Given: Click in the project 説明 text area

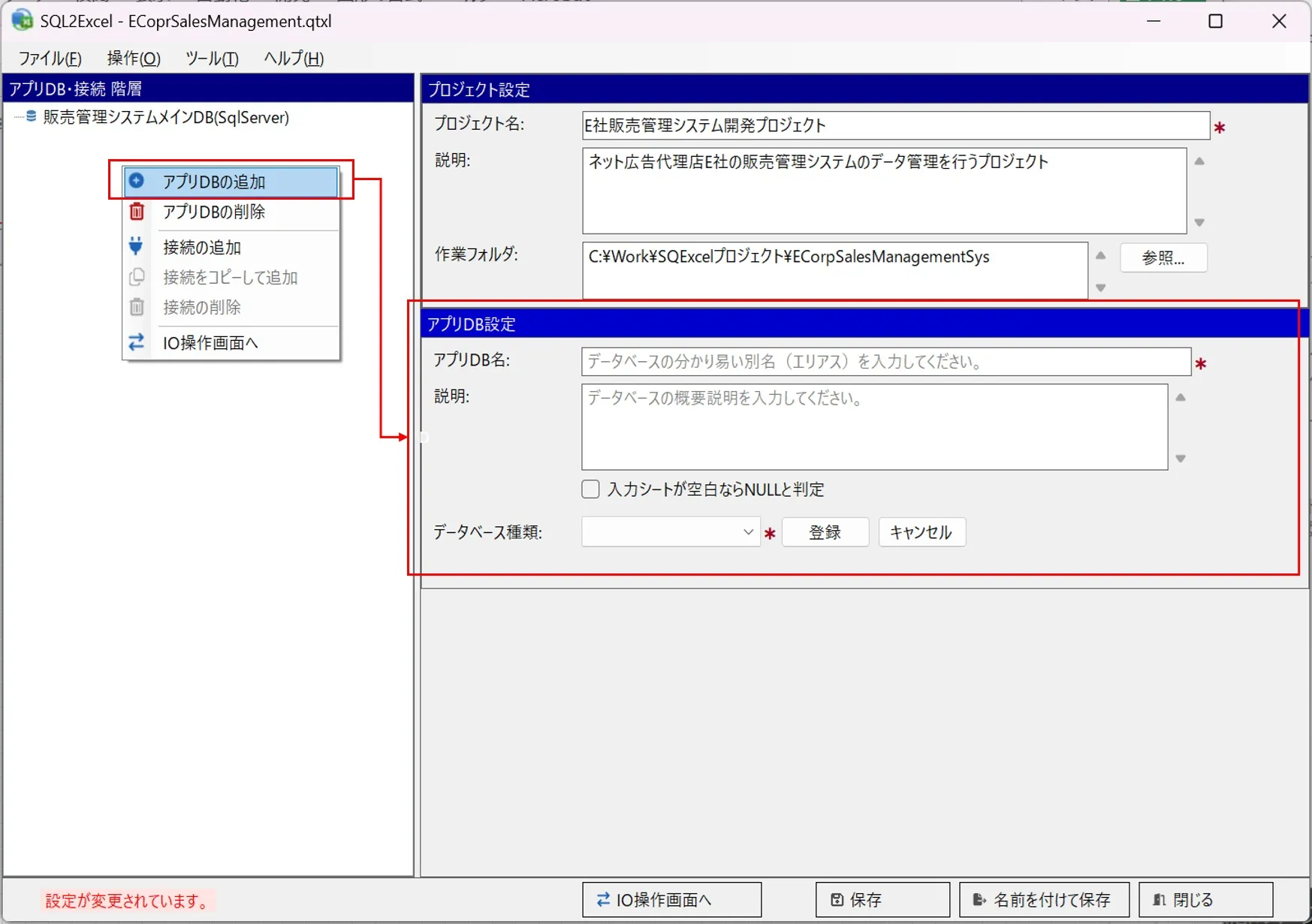Looking at the screenshot, I should pyautogui.click(x=884, y=191).
